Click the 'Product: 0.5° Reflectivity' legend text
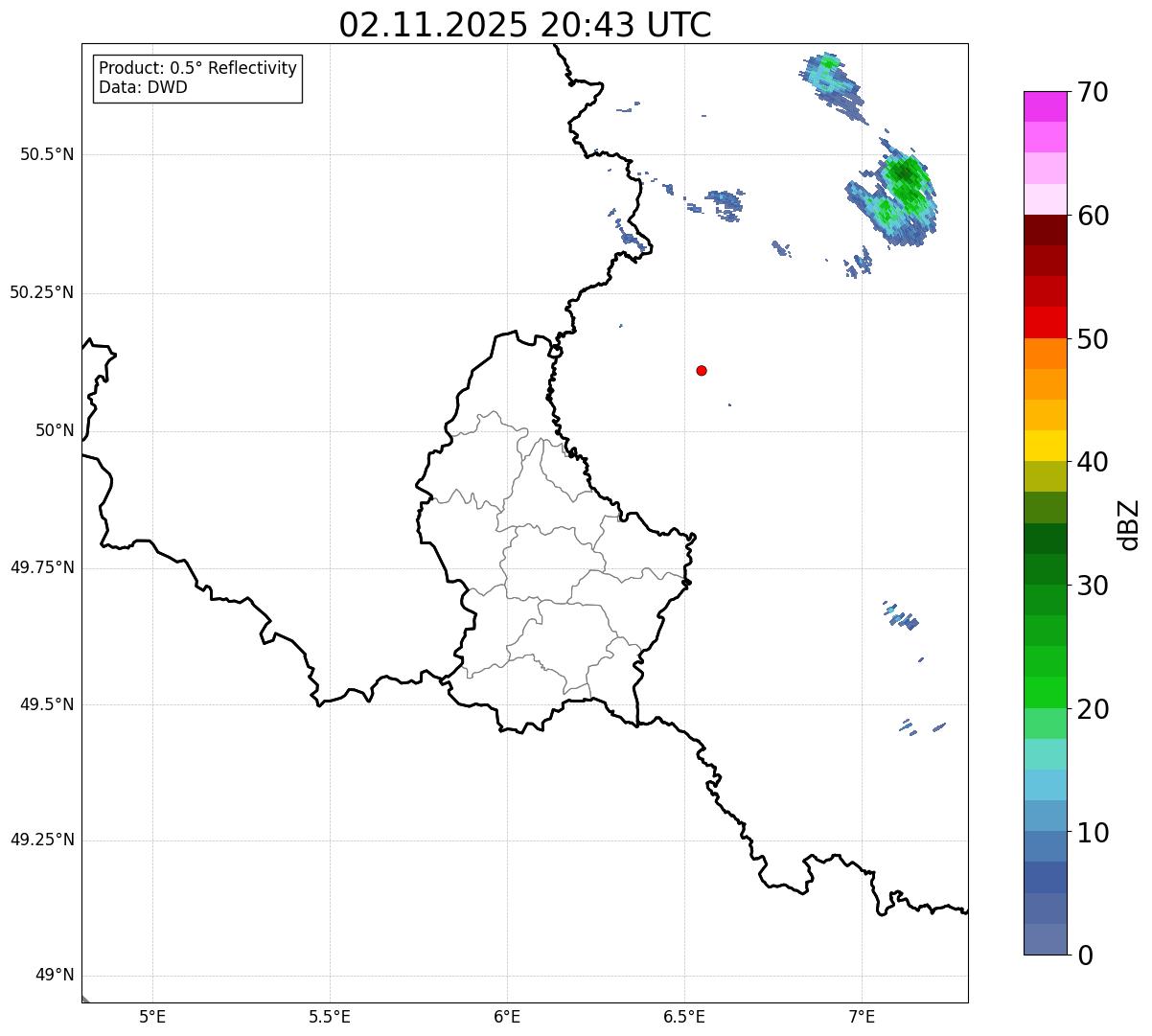 click(x=197, y=69)
